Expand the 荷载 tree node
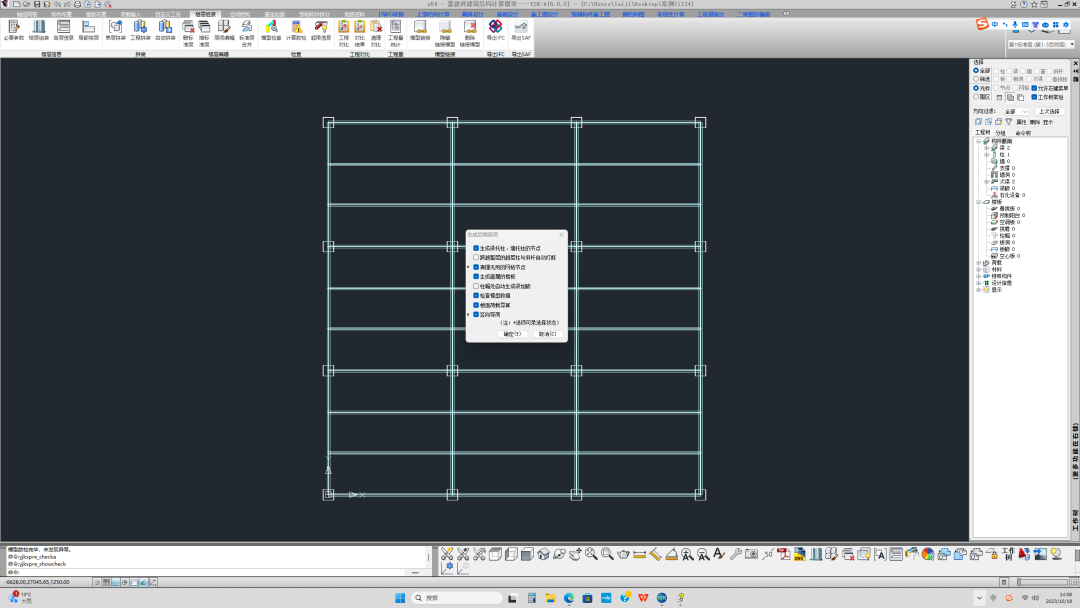This screenshot has height=608, width=1080. (x=979, y=263)
